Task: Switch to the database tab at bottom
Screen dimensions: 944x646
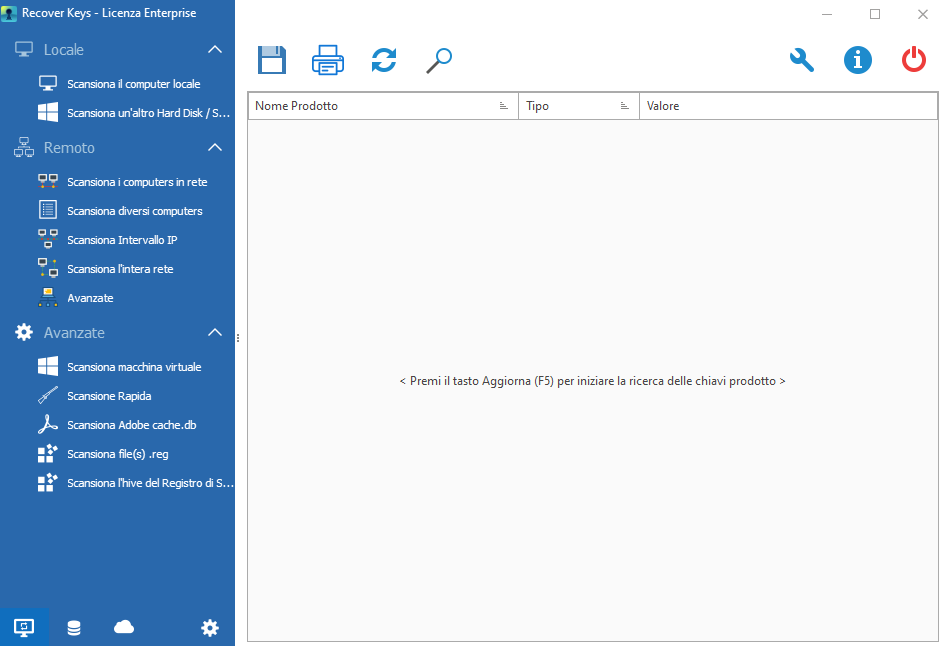Action: 73,627
